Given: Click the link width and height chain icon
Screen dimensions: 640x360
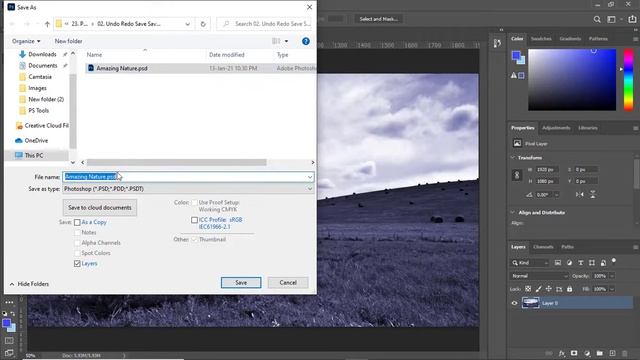Looking at the screenshot, I should click(517, 175).
